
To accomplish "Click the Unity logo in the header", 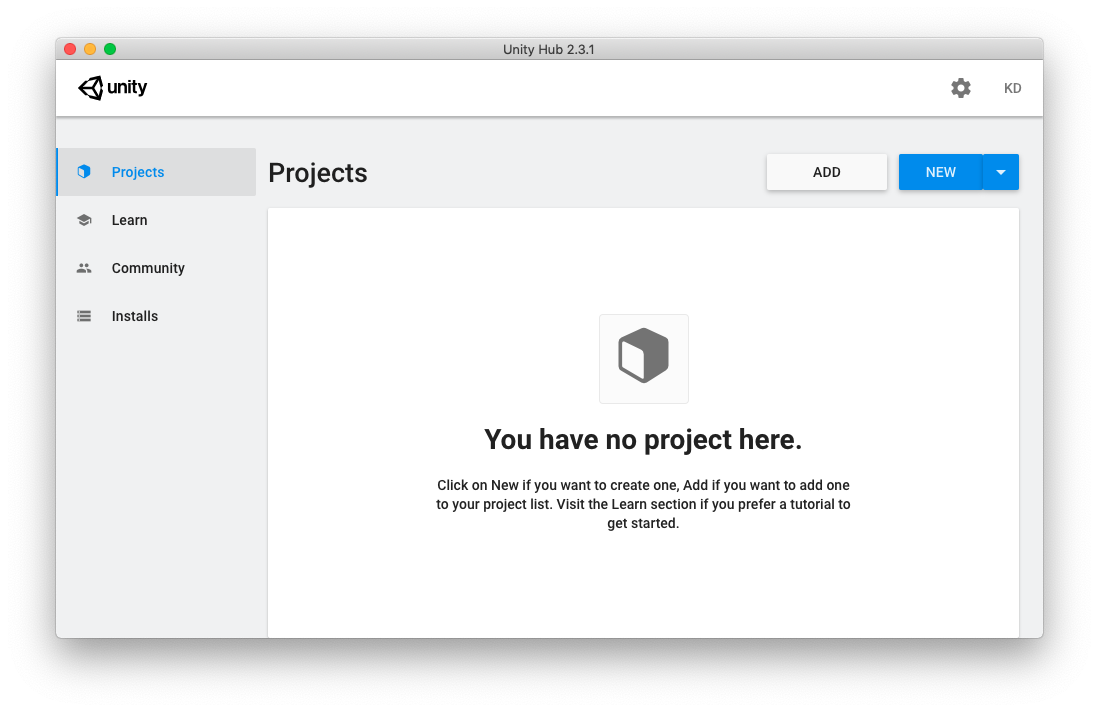I will (112, 88).
